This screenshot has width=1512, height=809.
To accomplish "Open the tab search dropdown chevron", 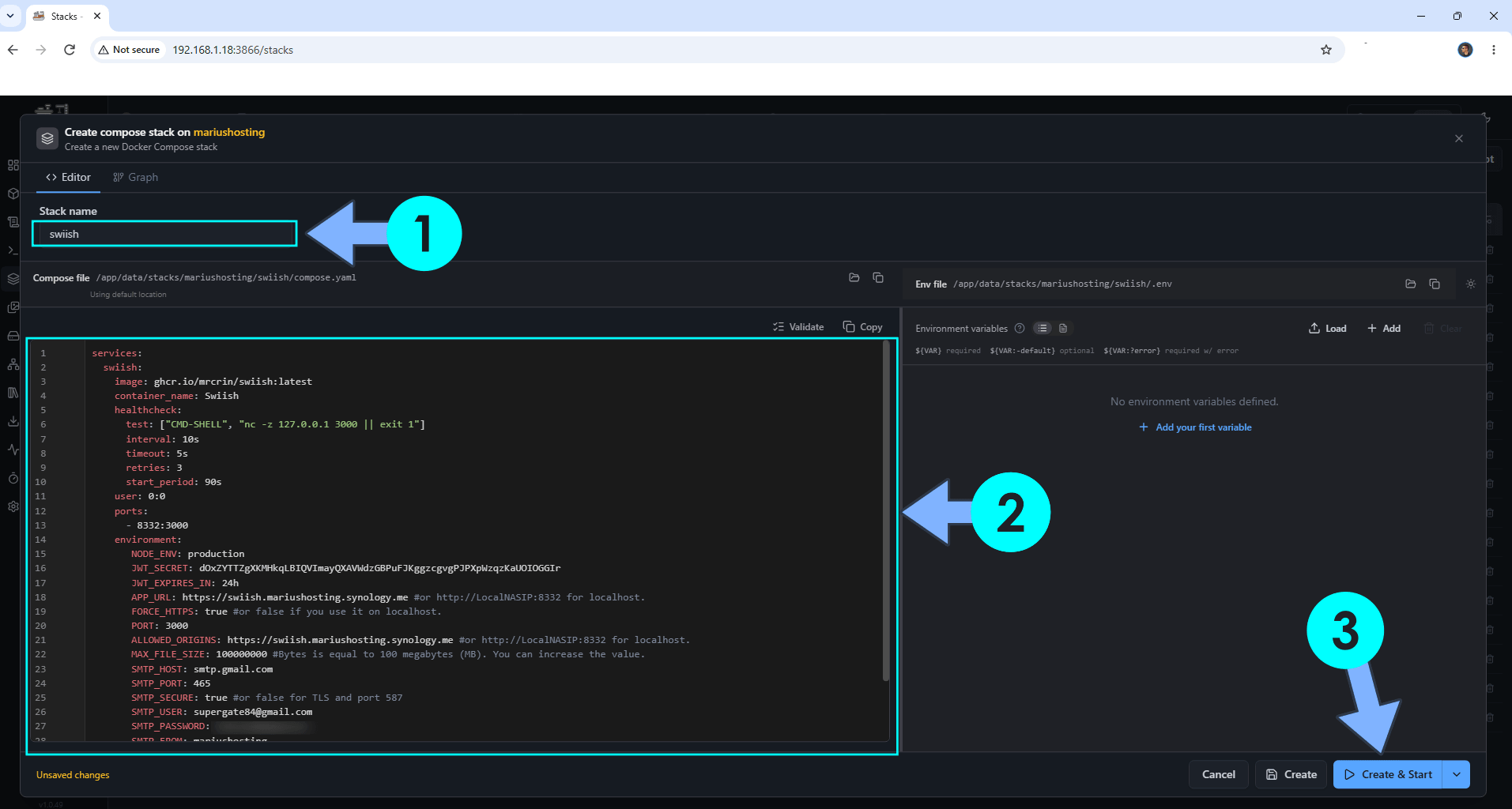I will point(10,16).
